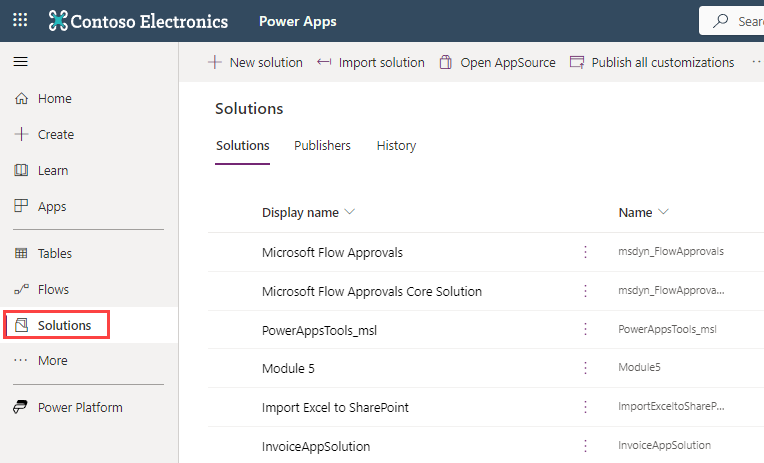The width and height of the screenshot is (764, 463).
Task: Open toolbar overflow ellipsis menu
Action: tap(757, 62)
